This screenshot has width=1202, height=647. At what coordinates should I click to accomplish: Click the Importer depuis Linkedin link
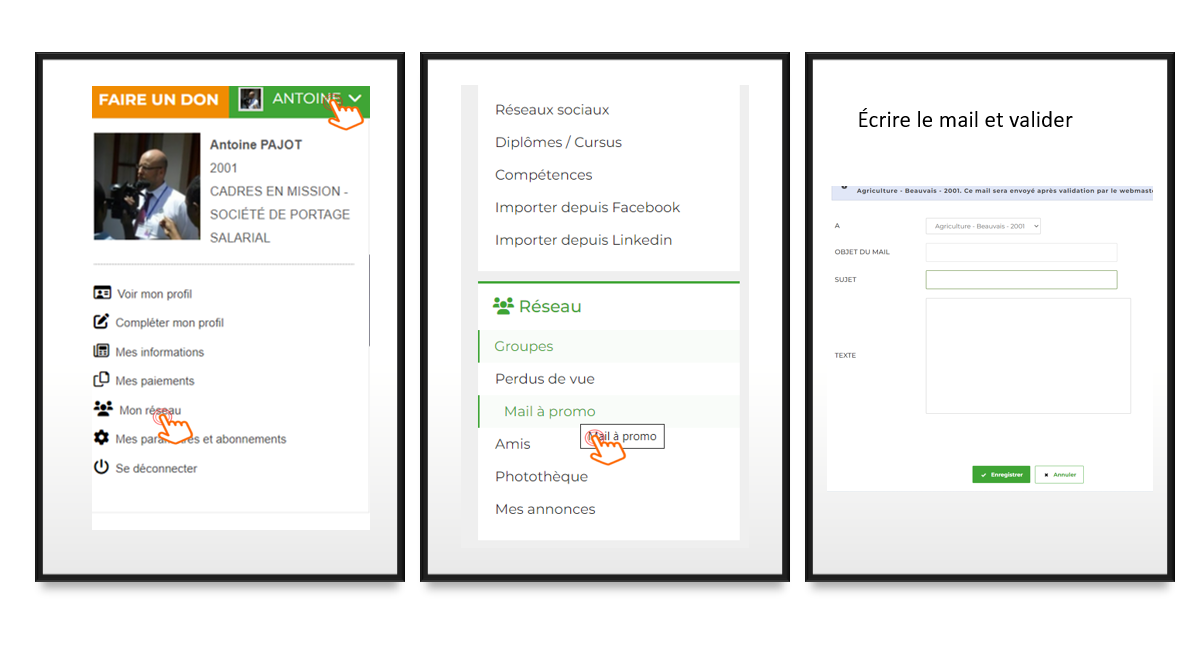(583, 240)
